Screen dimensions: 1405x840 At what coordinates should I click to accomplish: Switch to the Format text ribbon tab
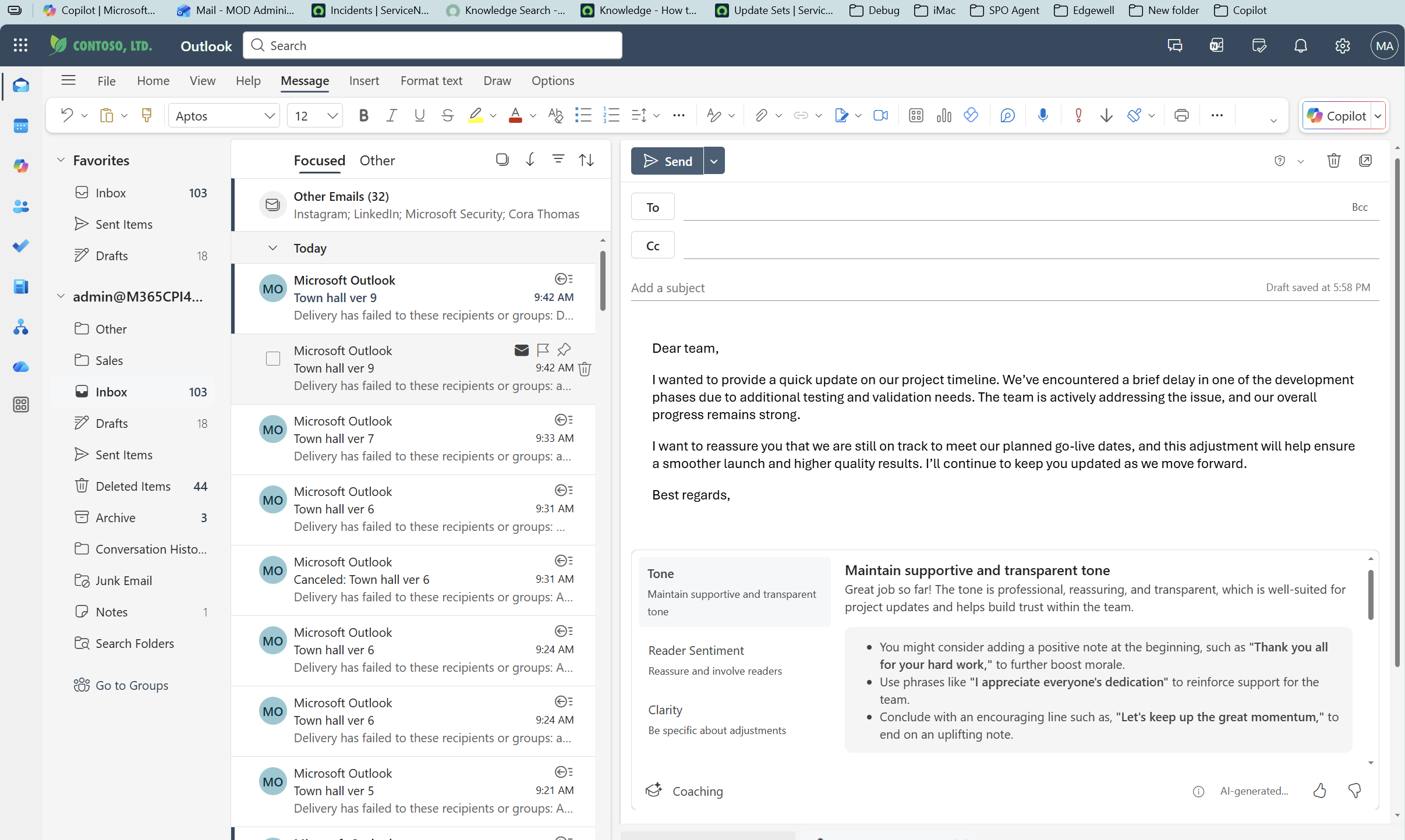[x=431, y=81]
